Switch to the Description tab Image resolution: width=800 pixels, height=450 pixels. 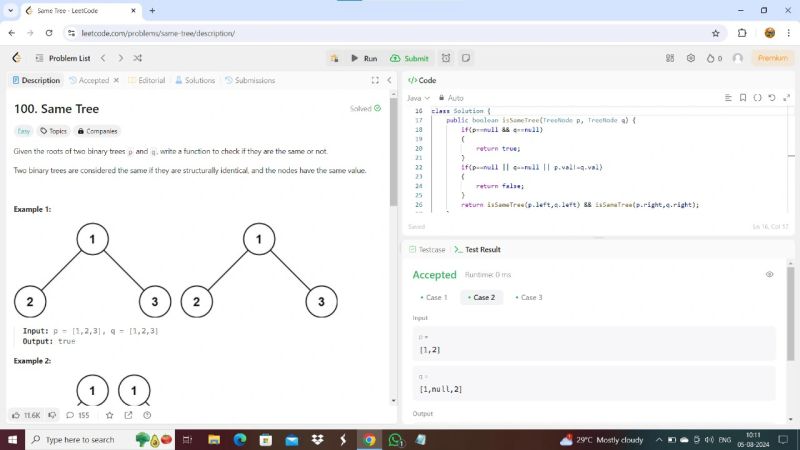pyautogui.click(x=36, y=81)
